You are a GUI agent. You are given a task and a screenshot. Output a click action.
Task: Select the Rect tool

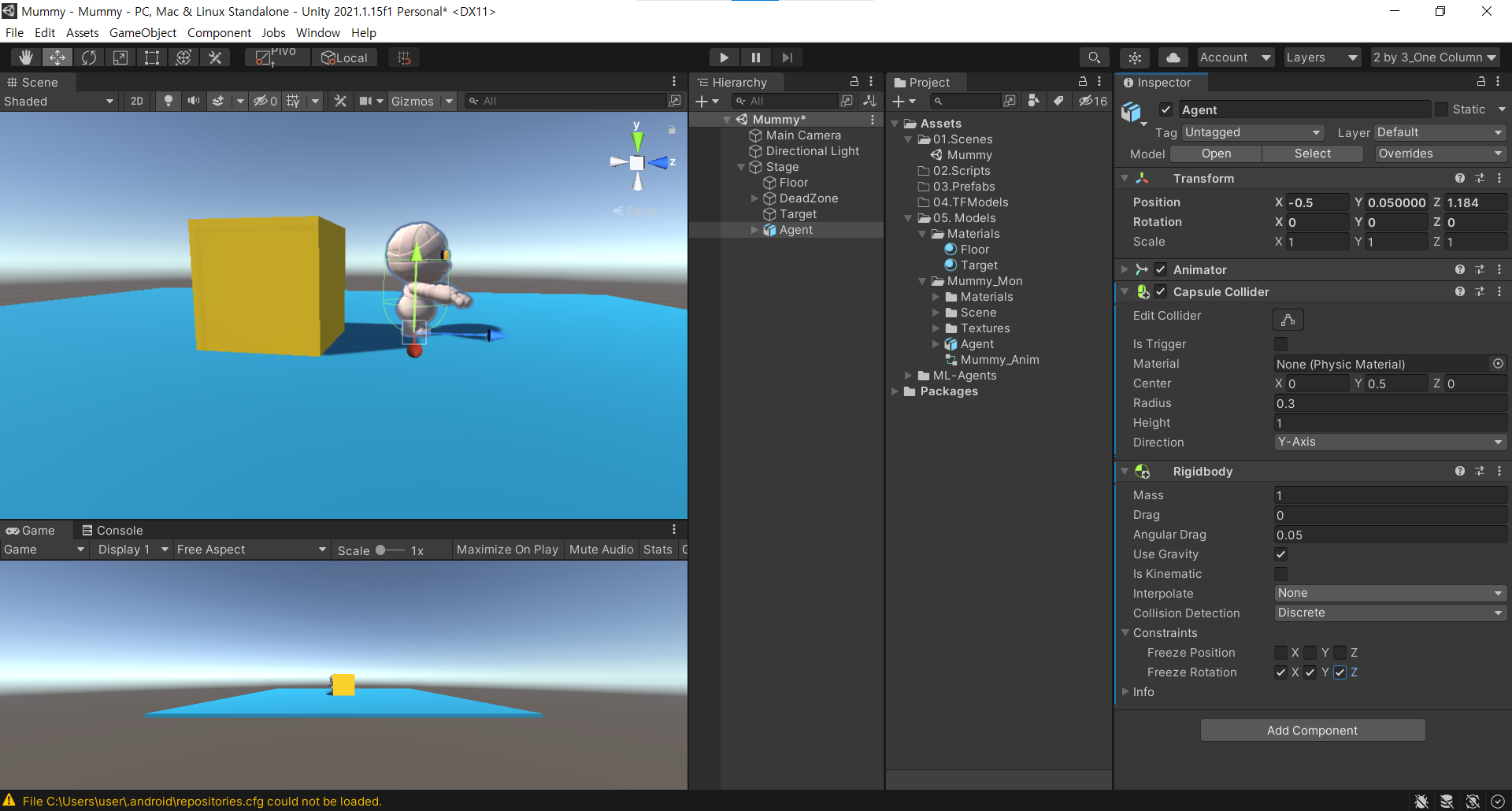coord(152,57)
